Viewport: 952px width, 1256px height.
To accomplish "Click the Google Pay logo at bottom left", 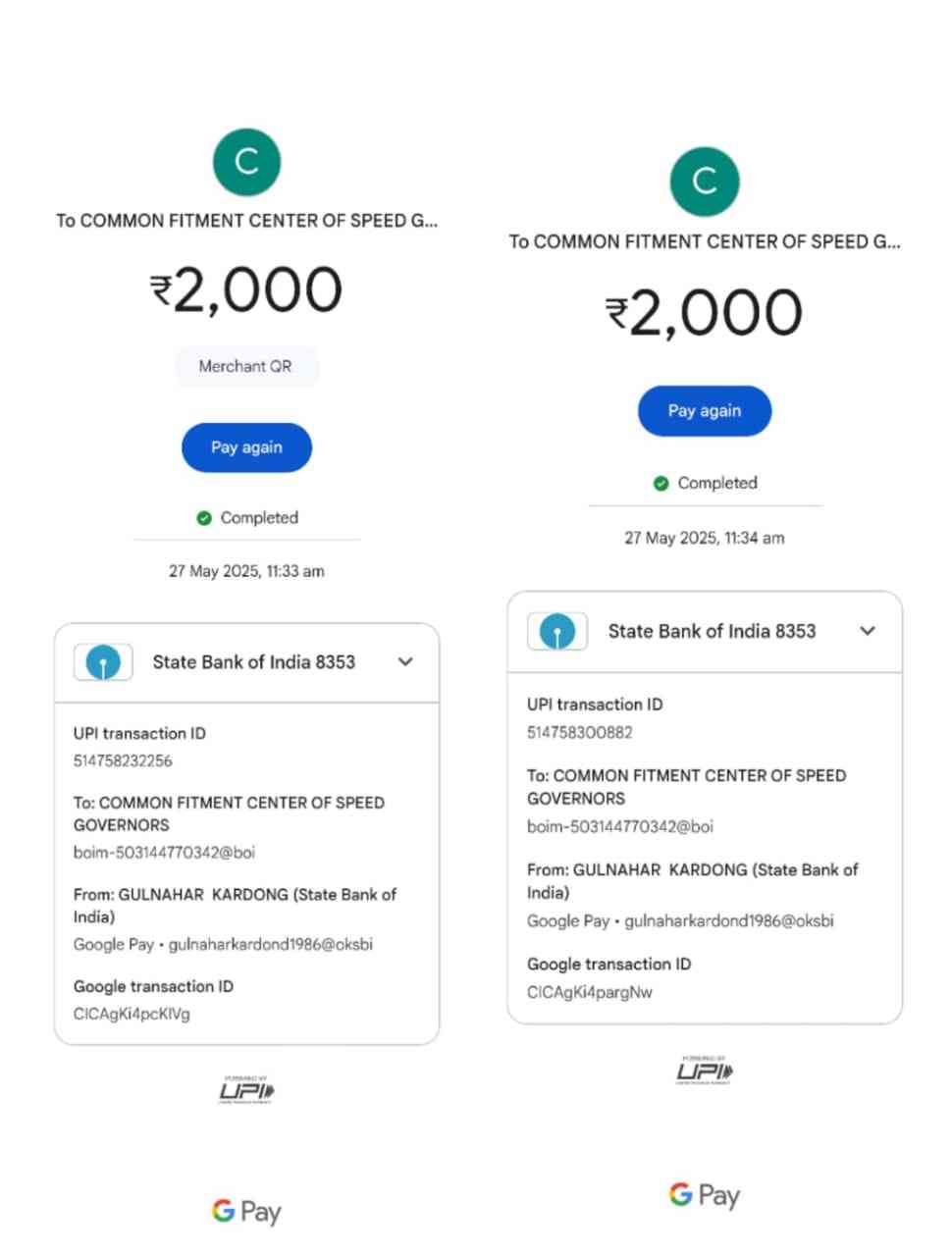I will click(246, 1212).
